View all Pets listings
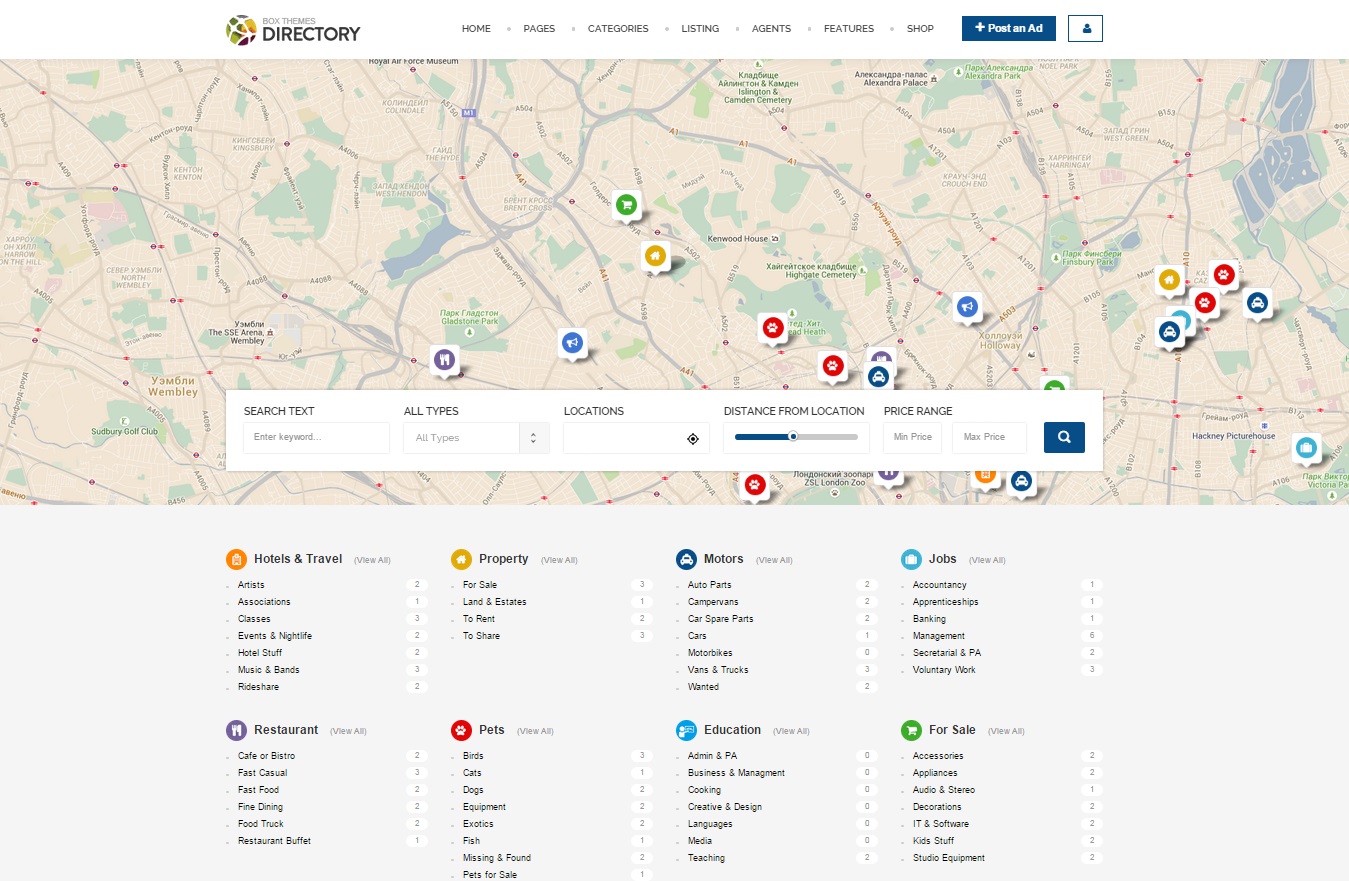The width and height of the screenshot is (1349, 881). [535, 731]
